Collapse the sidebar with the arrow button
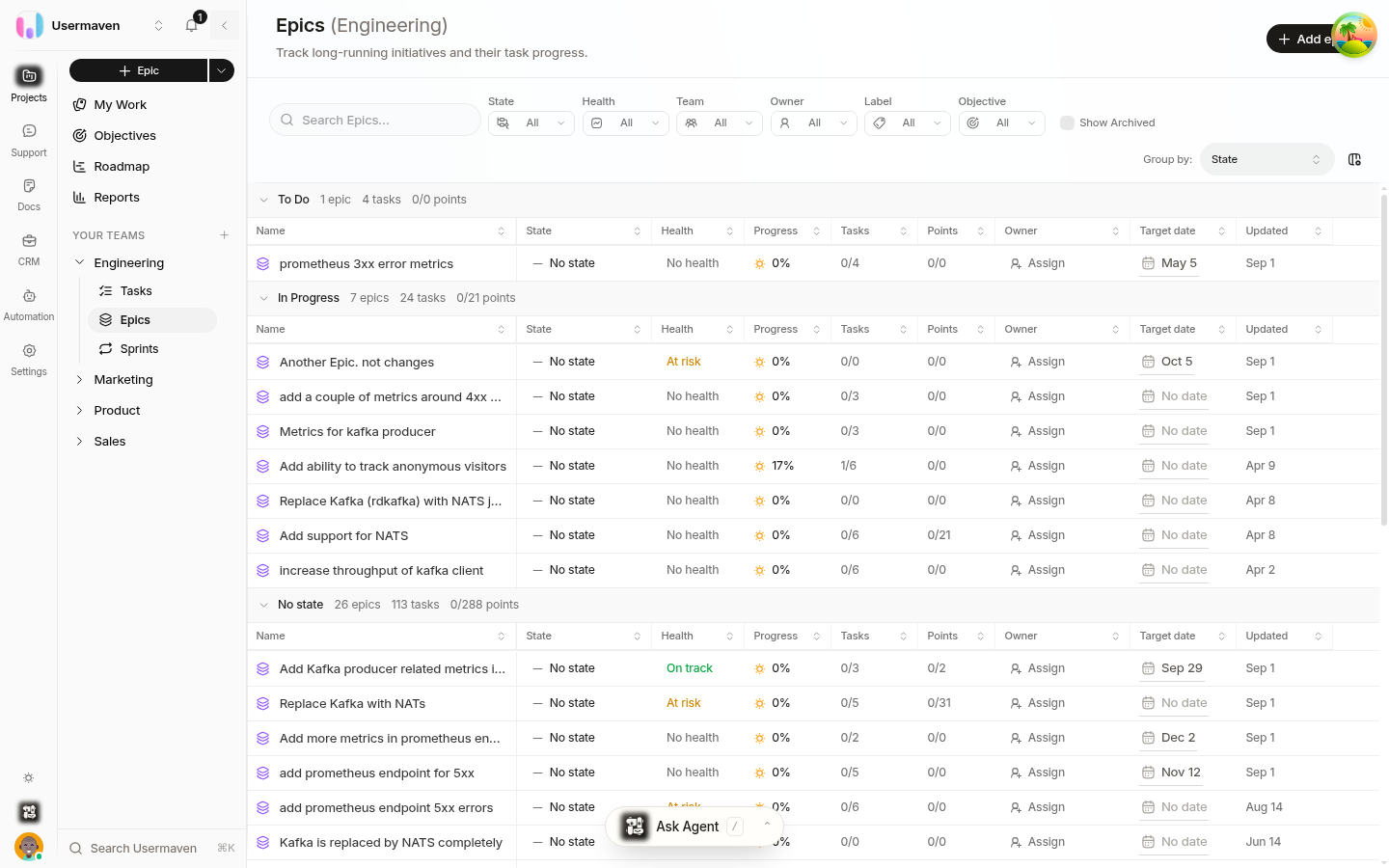The image size is (1389, 868). point(225,26)
